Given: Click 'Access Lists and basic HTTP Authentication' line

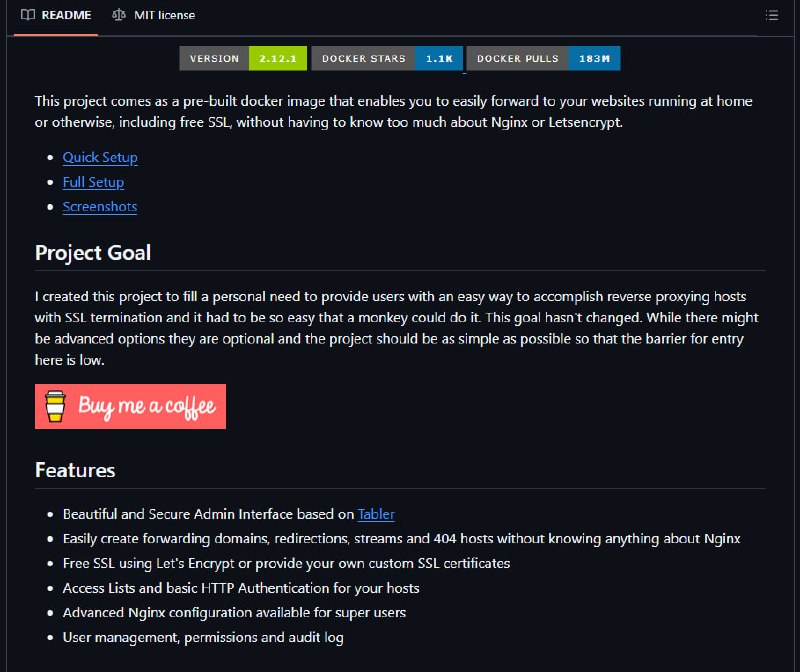Looking at the screenshot, I should click(241, 588).
